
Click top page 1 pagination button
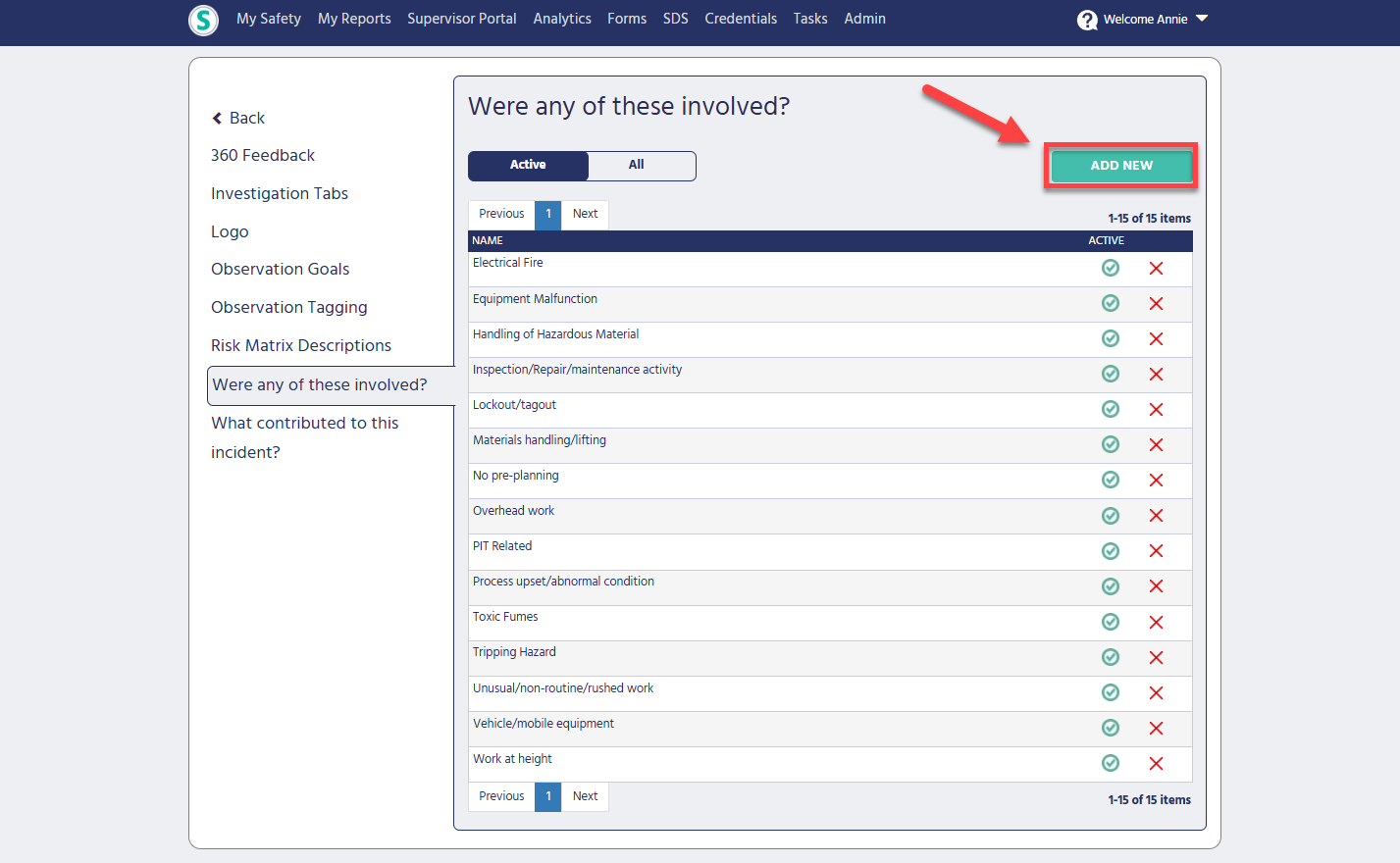pos(548,215)
